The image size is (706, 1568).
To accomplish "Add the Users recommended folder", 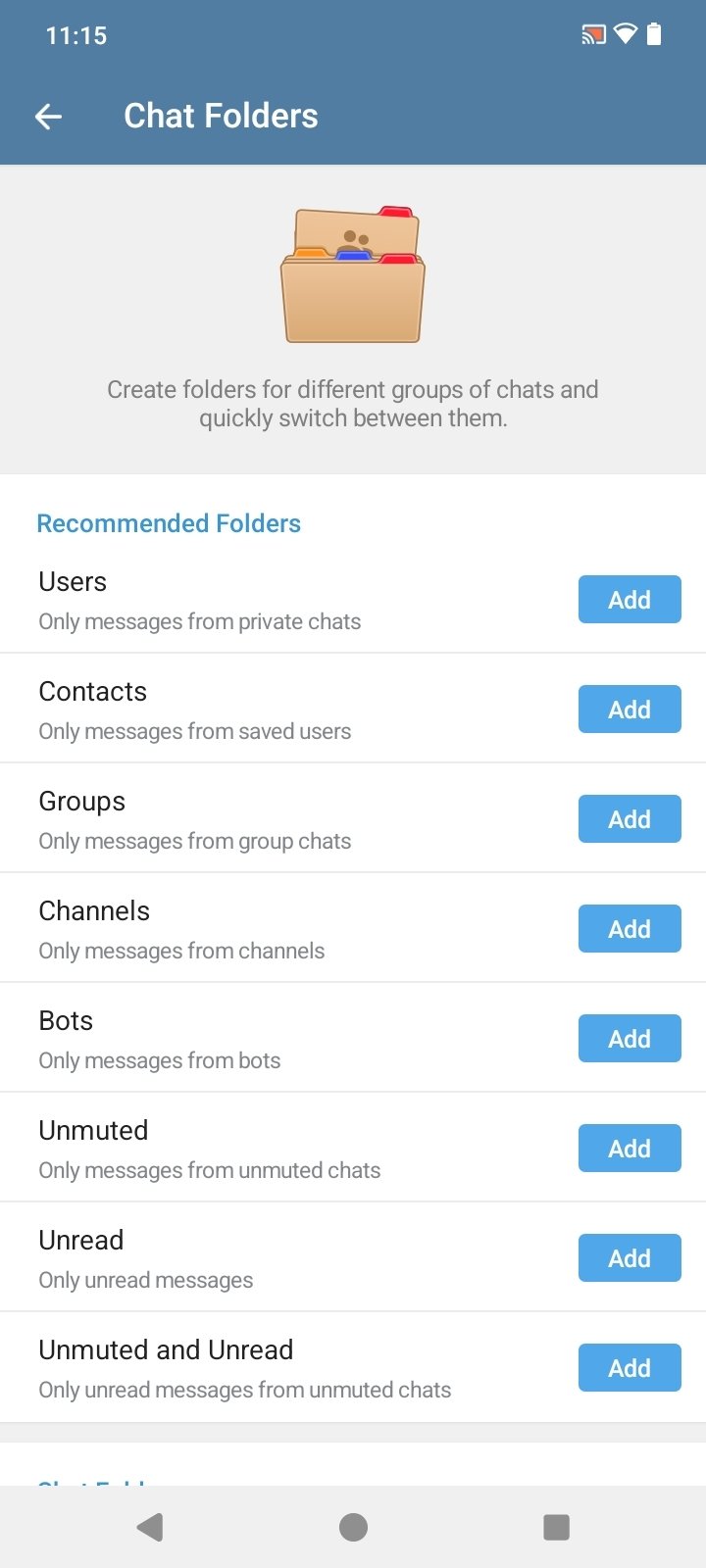I will pyautogui.click(x=630, y=600).
